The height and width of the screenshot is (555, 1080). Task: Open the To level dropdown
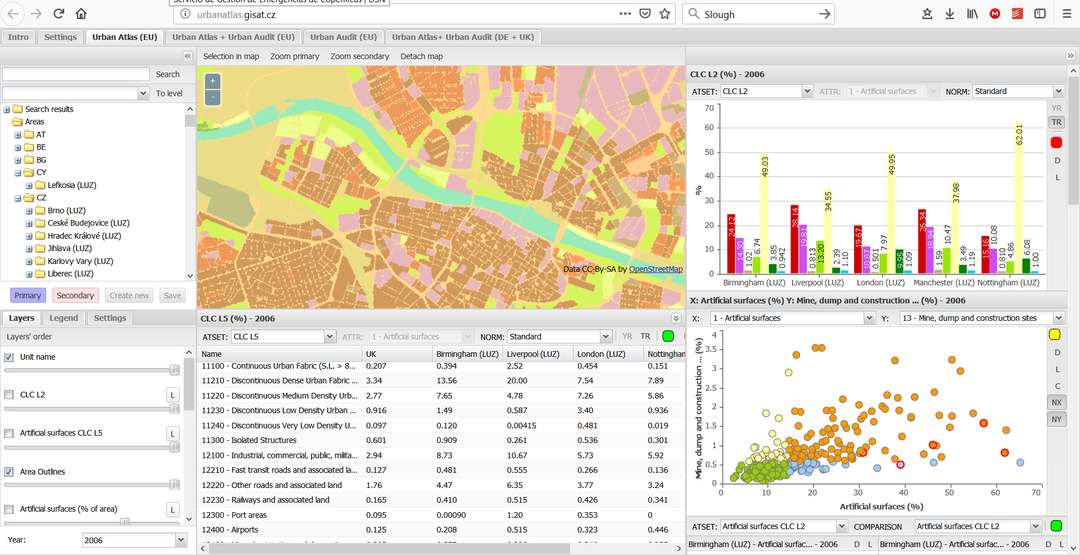143,93
